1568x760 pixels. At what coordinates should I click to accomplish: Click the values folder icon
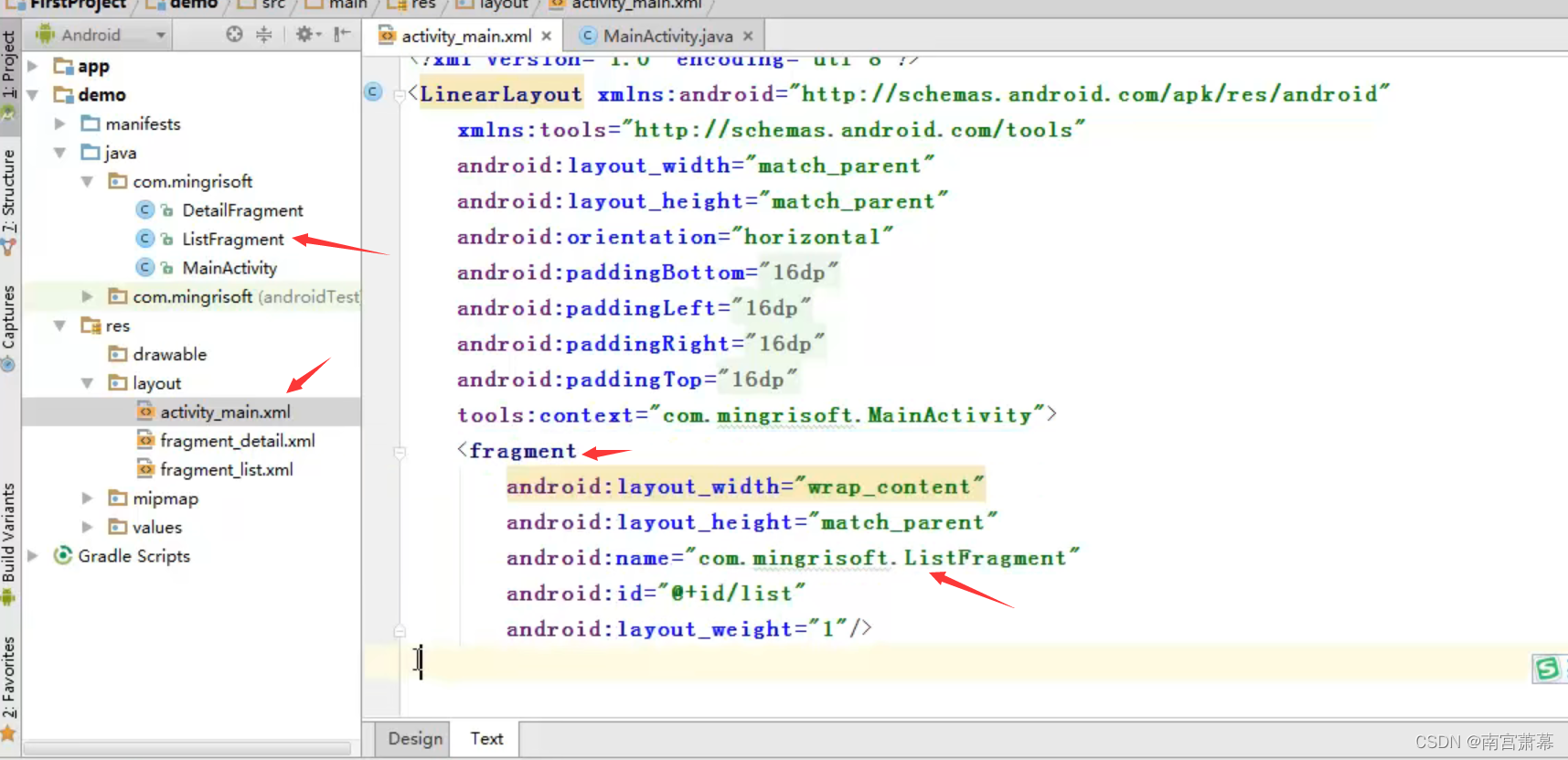click(x=117, y=527)
